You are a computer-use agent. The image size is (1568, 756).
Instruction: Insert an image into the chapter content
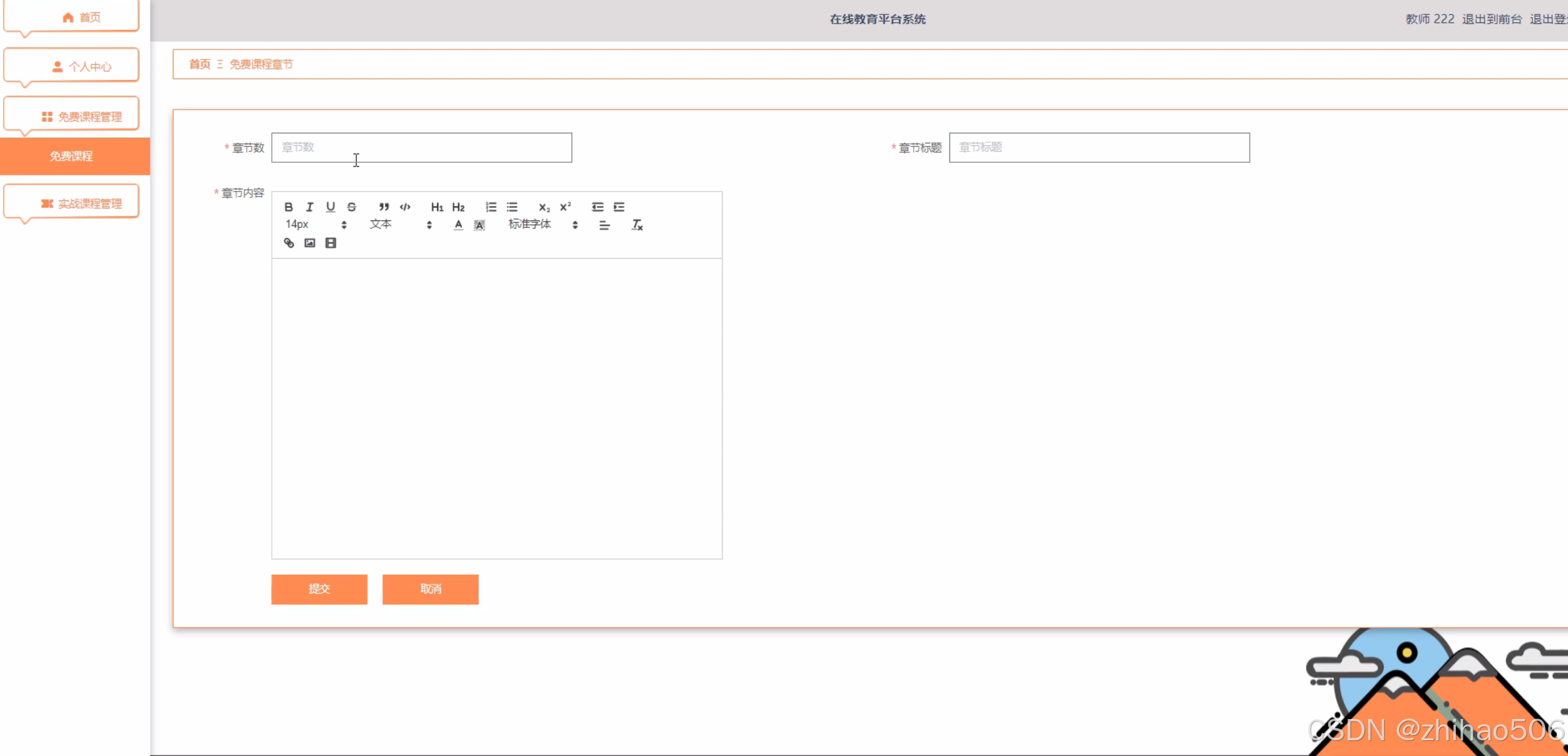tap(310, 243)
